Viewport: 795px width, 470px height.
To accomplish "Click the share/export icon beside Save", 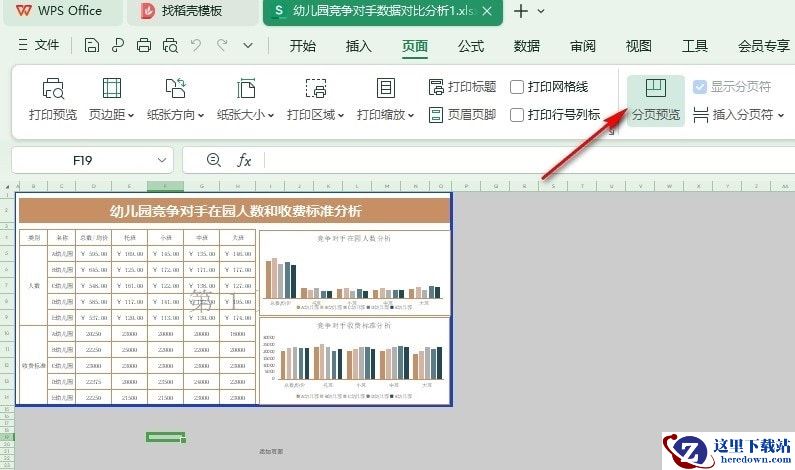I will pos(118,46).
